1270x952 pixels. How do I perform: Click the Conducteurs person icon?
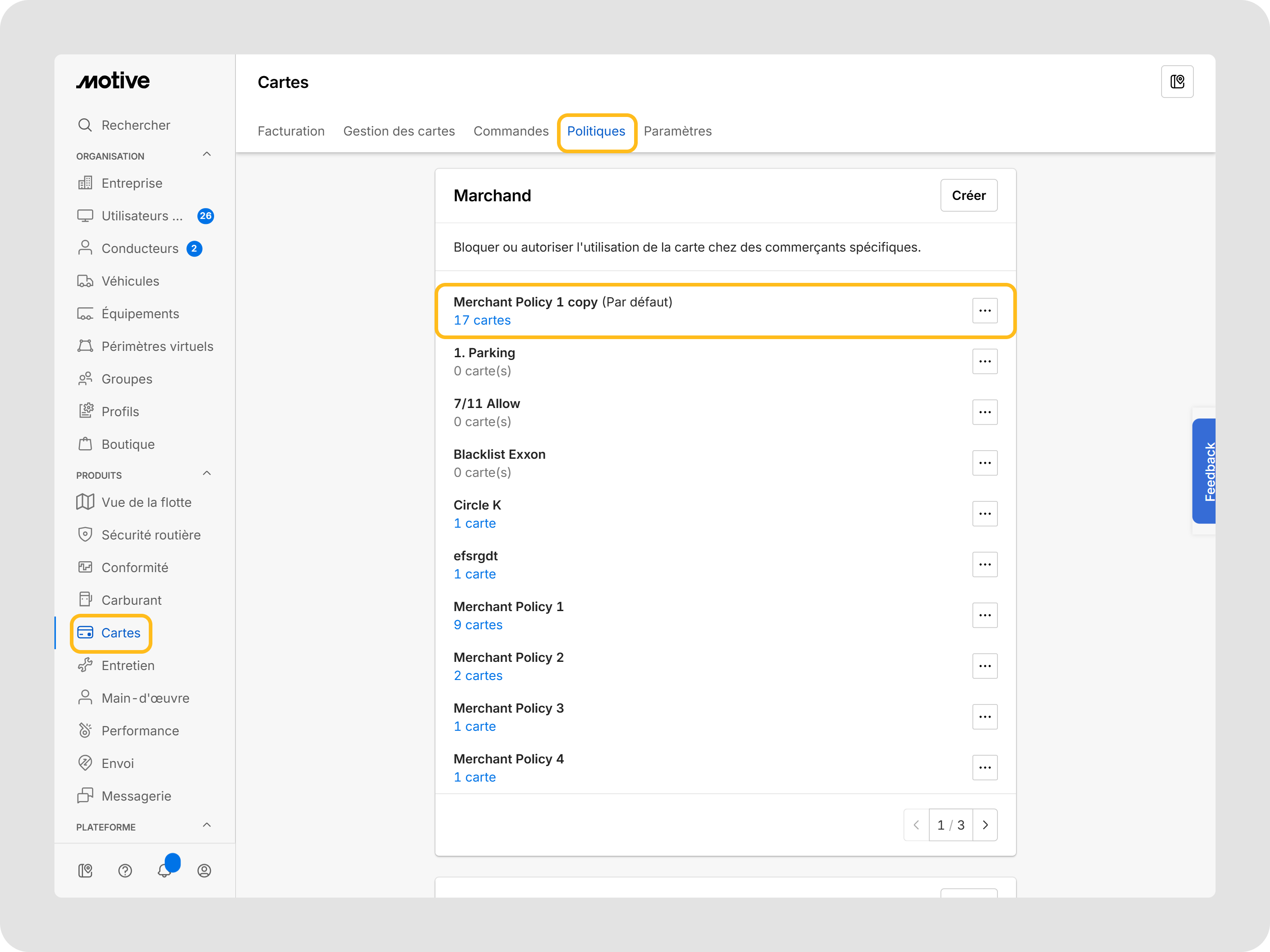(x=85, y=248)
